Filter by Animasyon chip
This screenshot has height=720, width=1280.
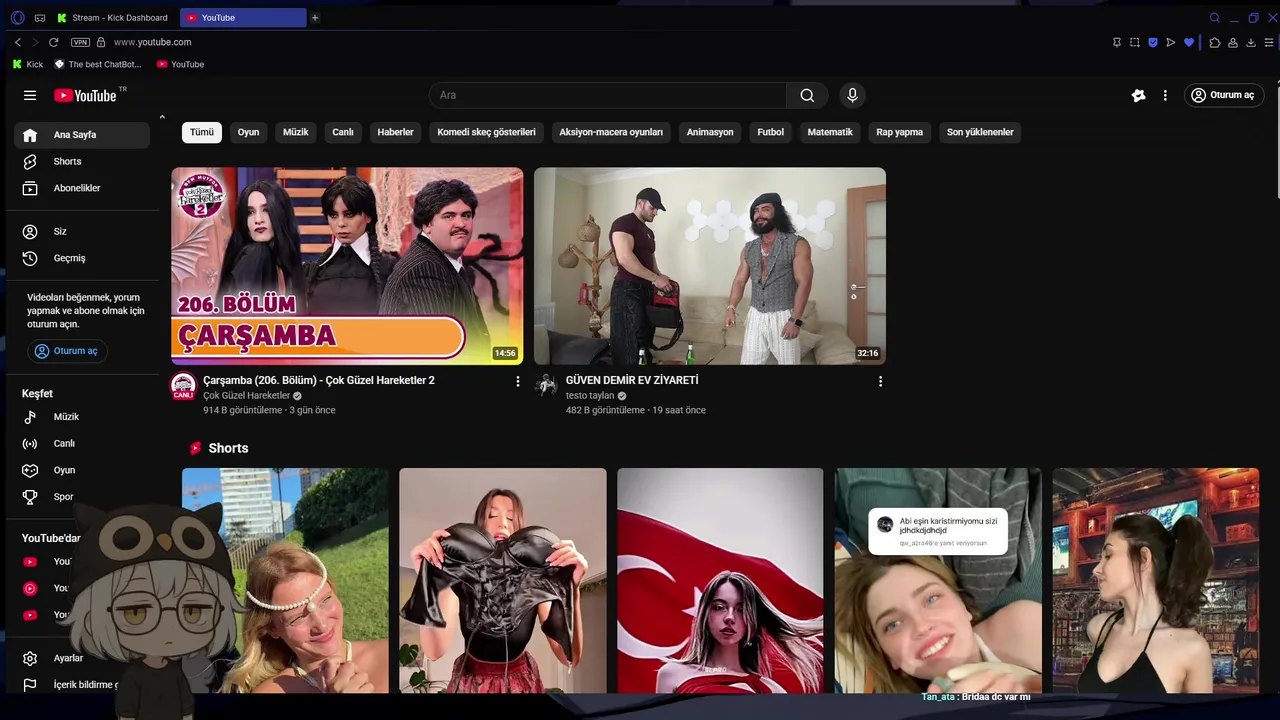pyautogui.click(x=710, y=132)
